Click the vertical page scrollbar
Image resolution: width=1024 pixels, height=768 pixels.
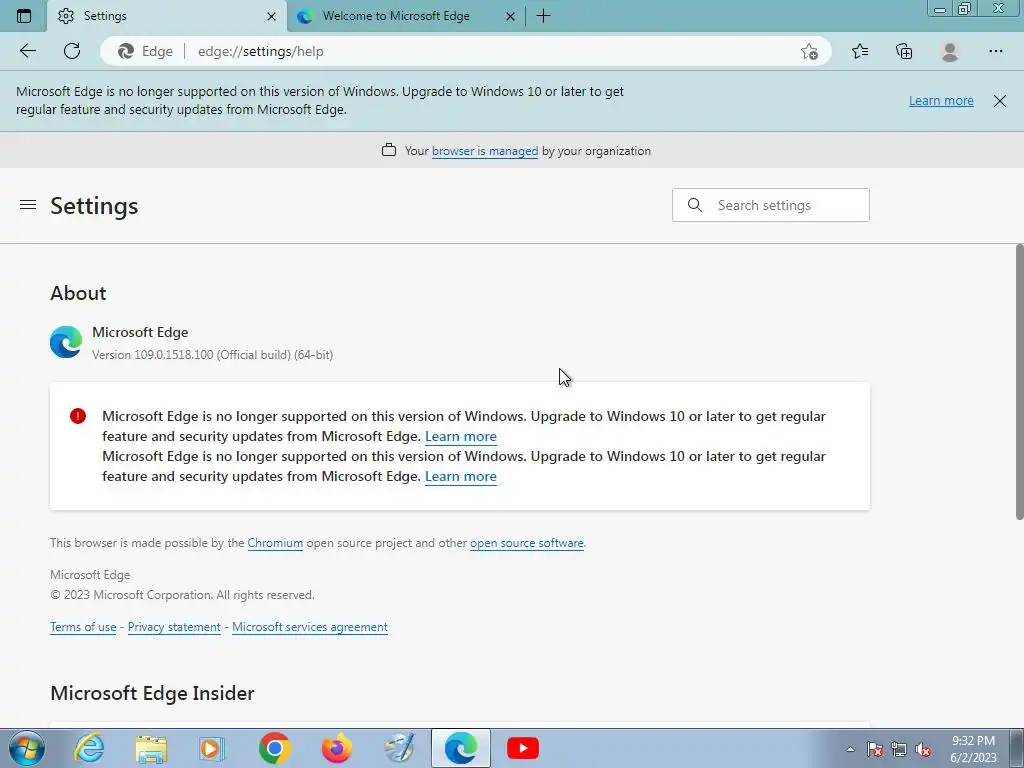tap(1019, 382)
